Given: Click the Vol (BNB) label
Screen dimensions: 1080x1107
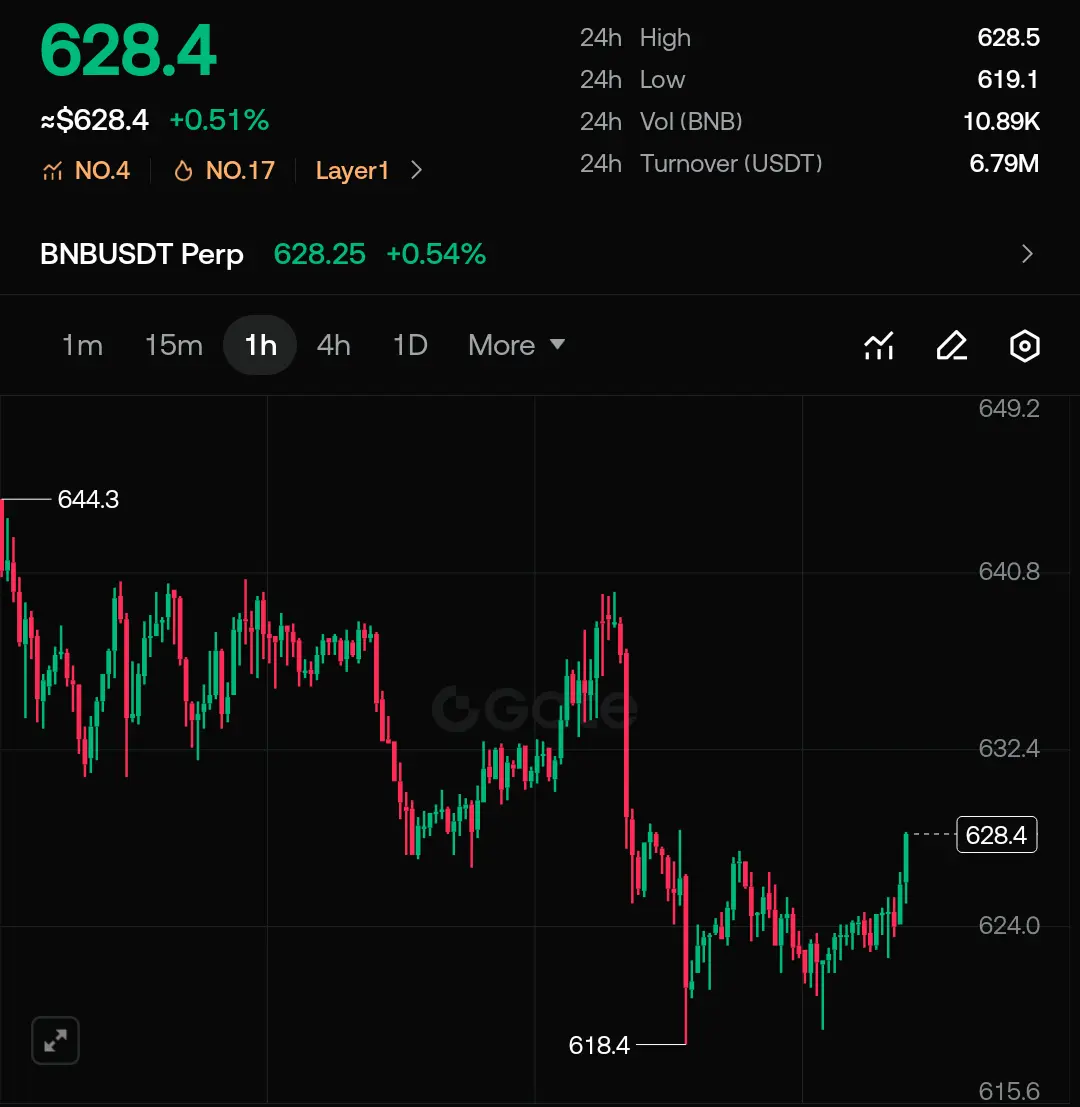Looking at the screenshot, I should [691, 121].
